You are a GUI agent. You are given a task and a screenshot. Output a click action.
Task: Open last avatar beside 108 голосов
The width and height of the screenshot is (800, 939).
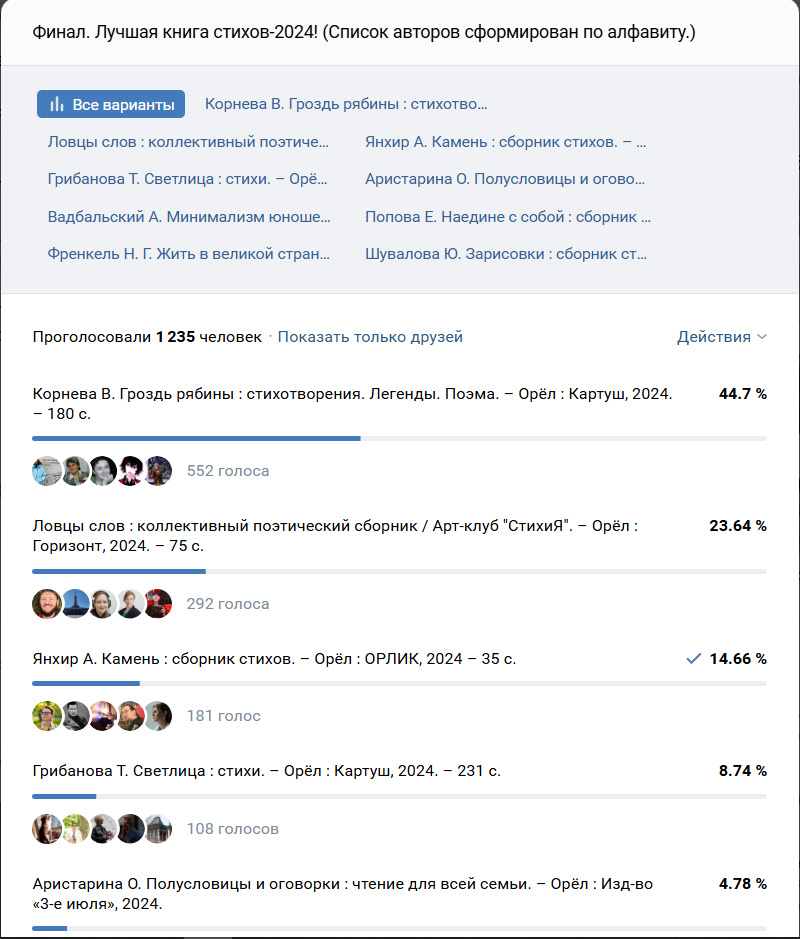[x=158, y=829]
